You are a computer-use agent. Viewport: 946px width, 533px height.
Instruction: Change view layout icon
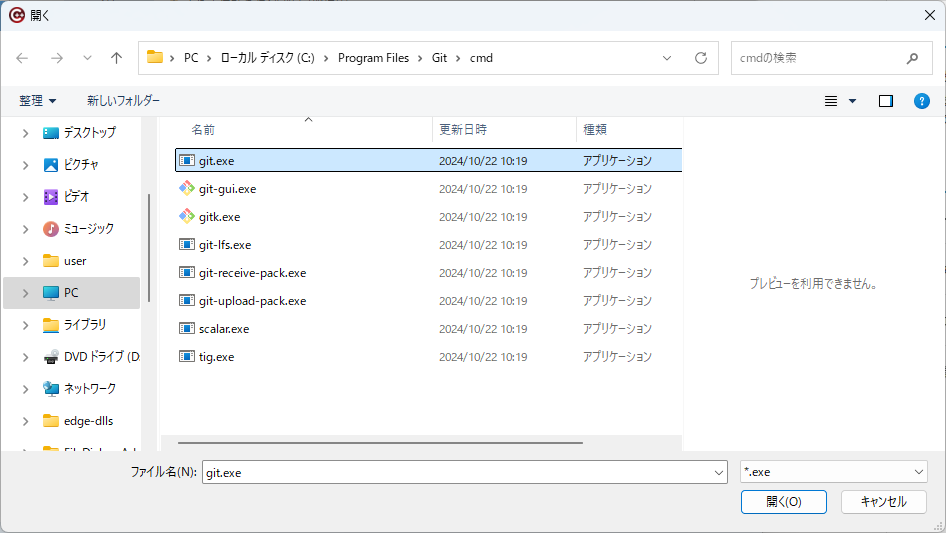coord(831,101)
